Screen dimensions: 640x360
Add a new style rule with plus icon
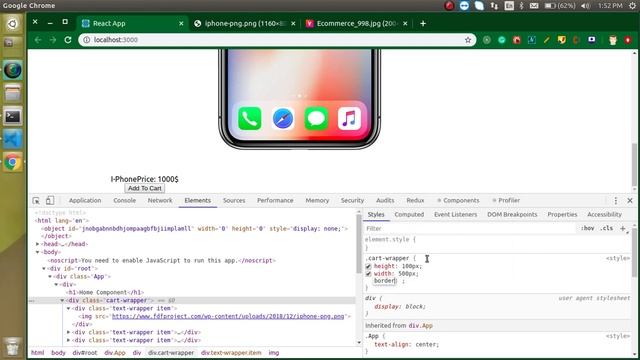(623, 229)
